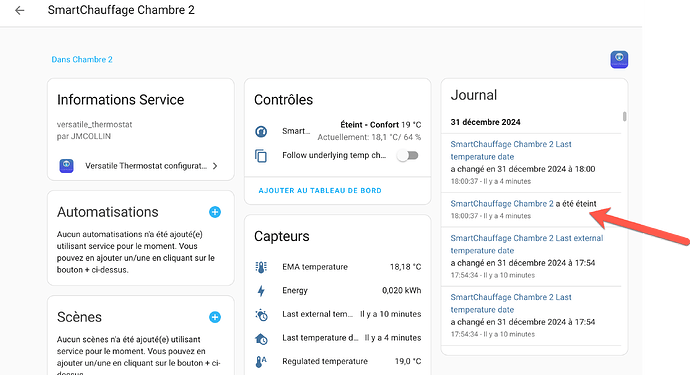Click the Energy lightning bolt icon
This screenshot has height=375, width=690.
click(x=261, y=290)
